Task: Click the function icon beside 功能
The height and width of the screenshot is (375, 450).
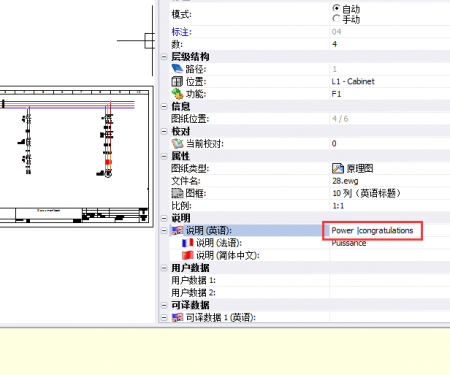Action: (177, 94)
